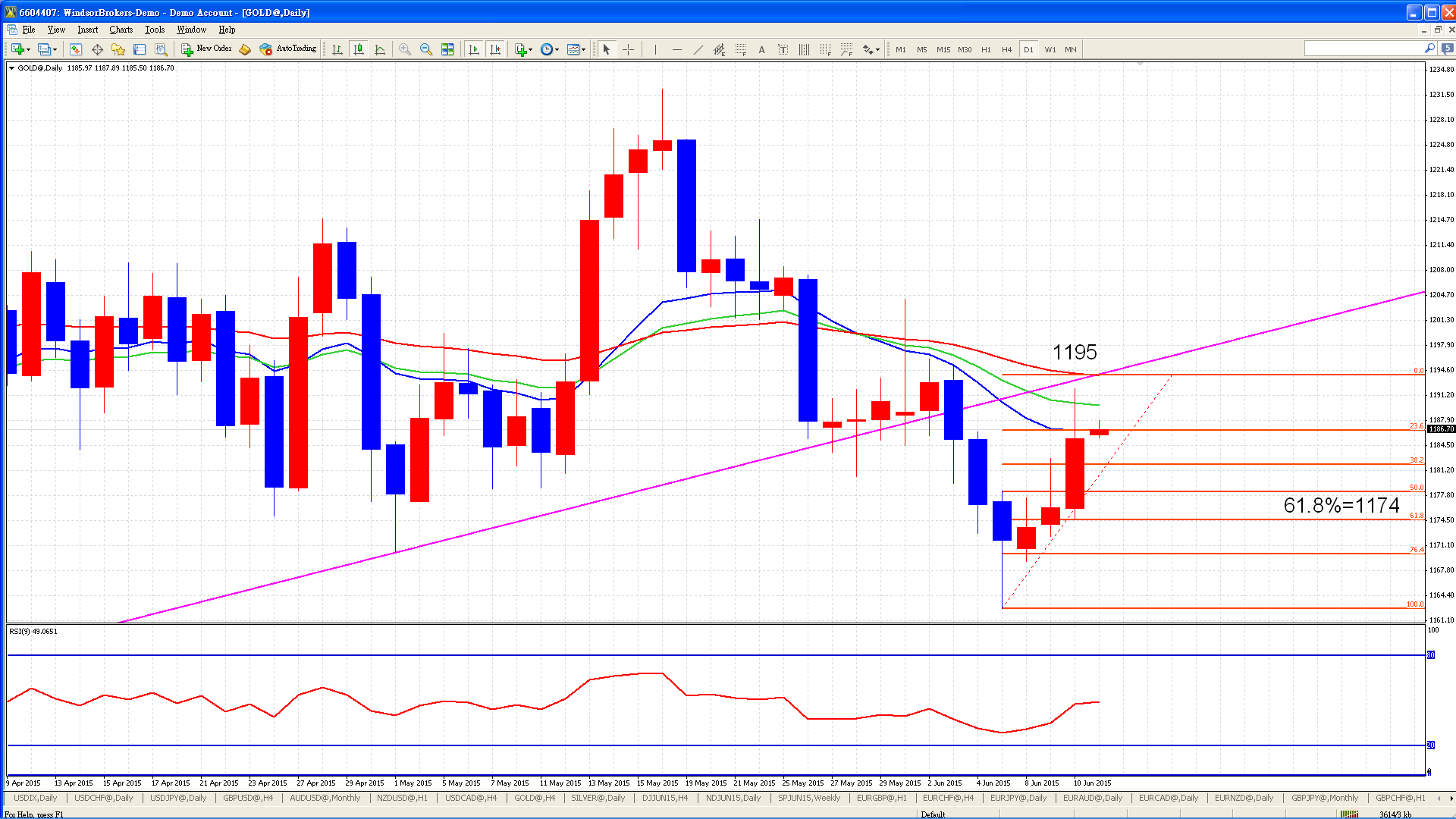1456x819 pixels.
Task: Open the File menu
Action: point(29,30)
